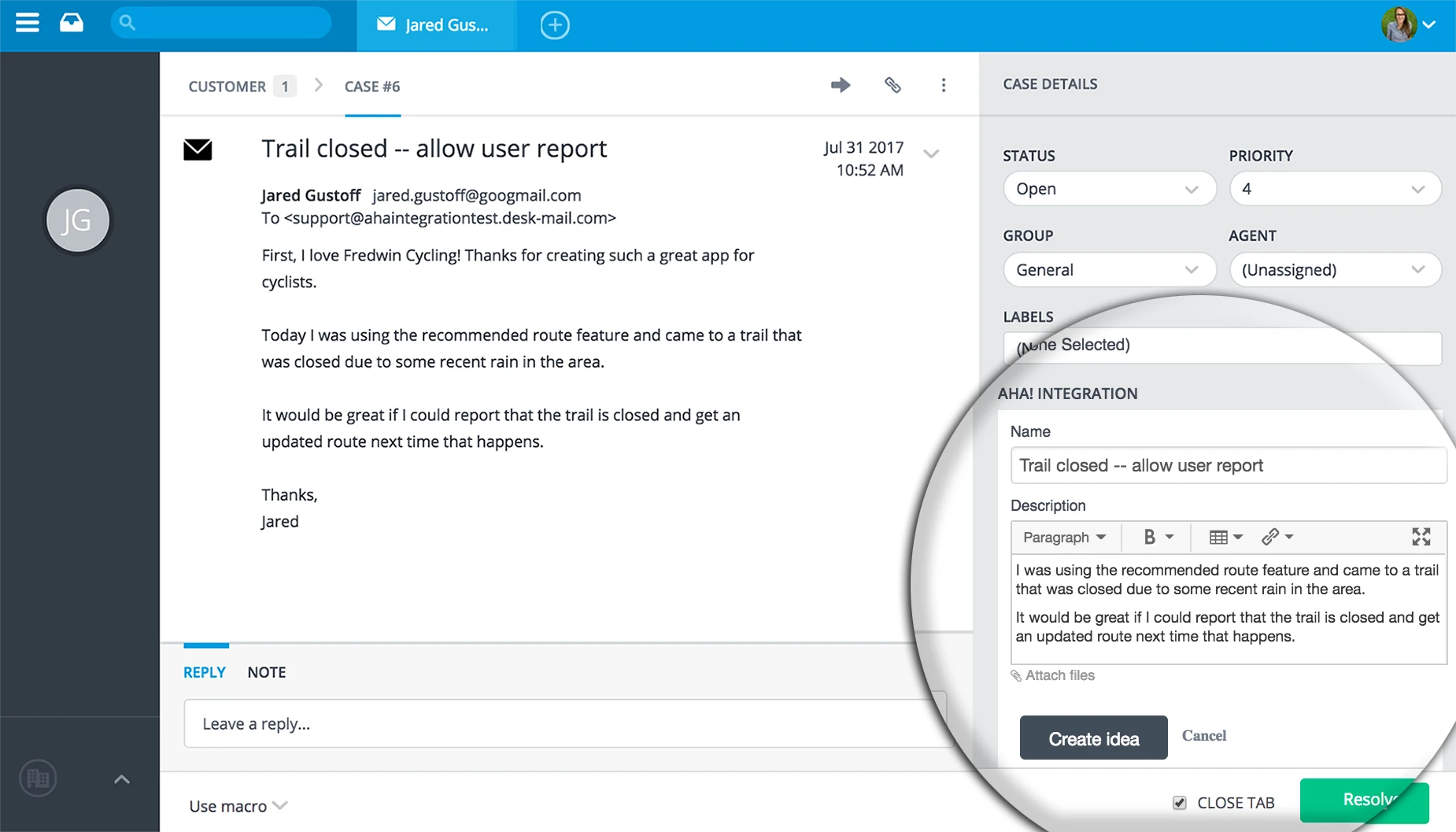Click the search field in top bar
The height and width of the screenshot is (832, 1456).
[221, 23]
